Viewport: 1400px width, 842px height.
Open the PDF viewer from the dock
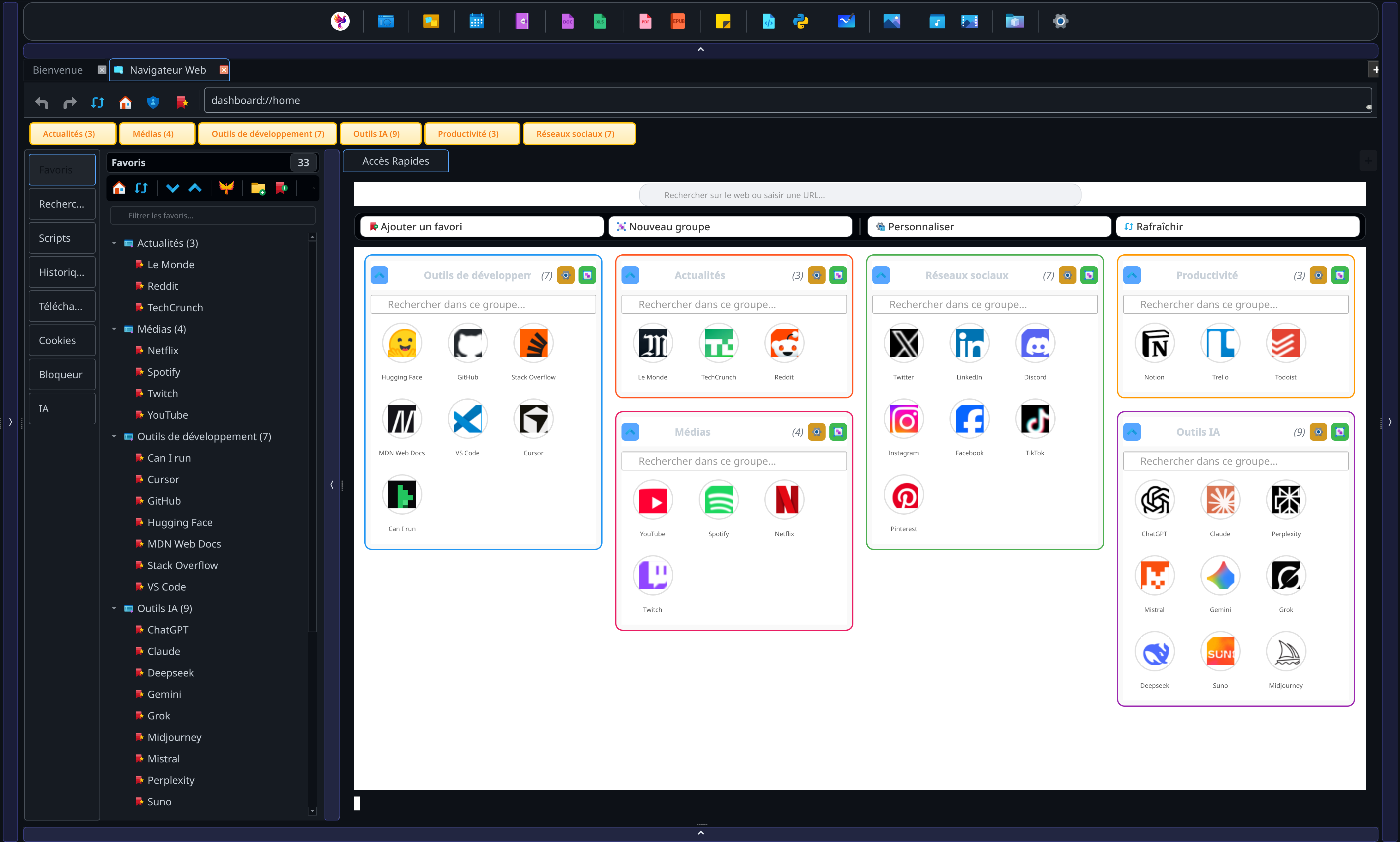[645, 21]
